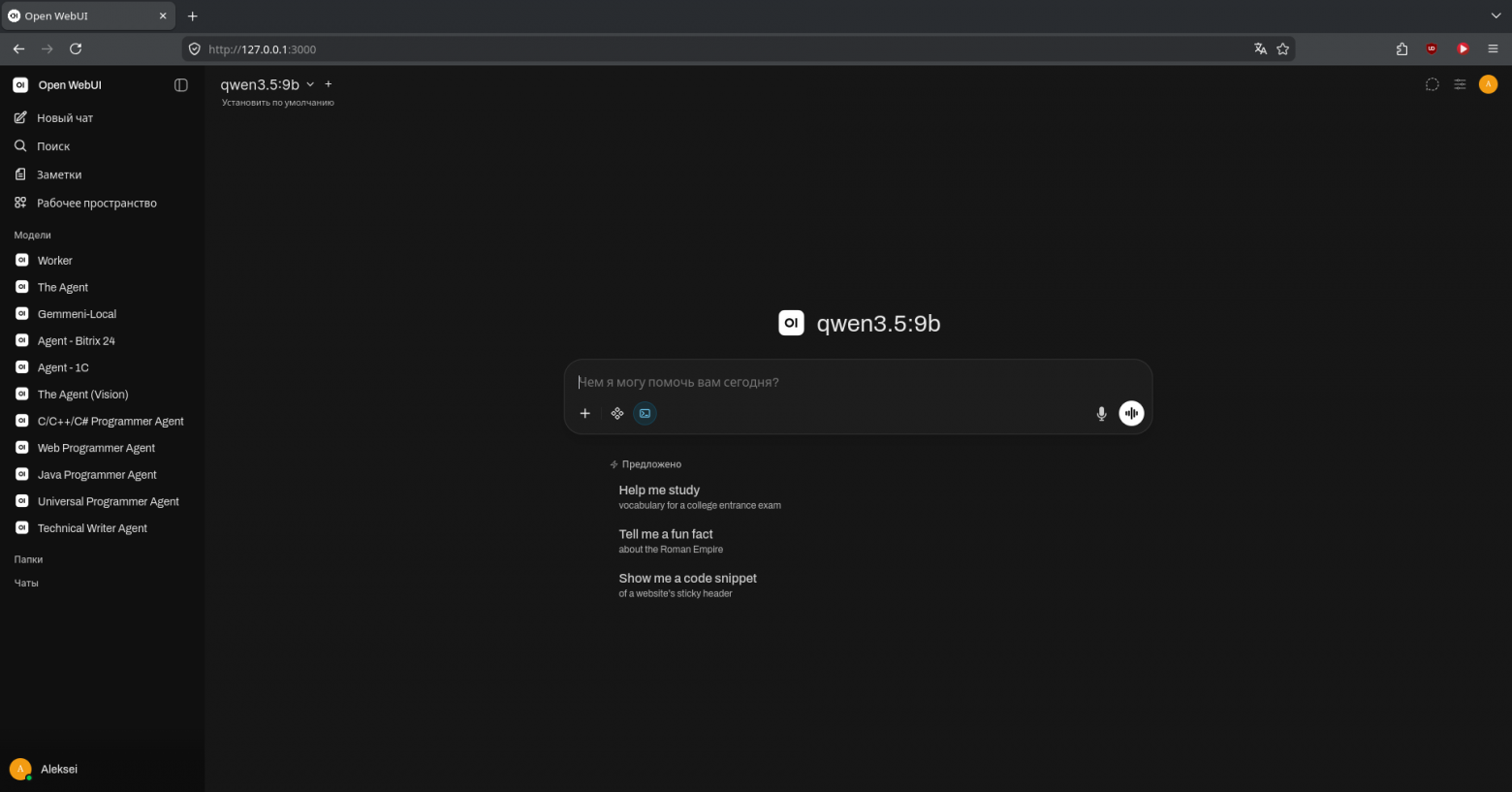Select The Agent (Vision) model
The image size is (1512, 792).
tap(102, 395)
